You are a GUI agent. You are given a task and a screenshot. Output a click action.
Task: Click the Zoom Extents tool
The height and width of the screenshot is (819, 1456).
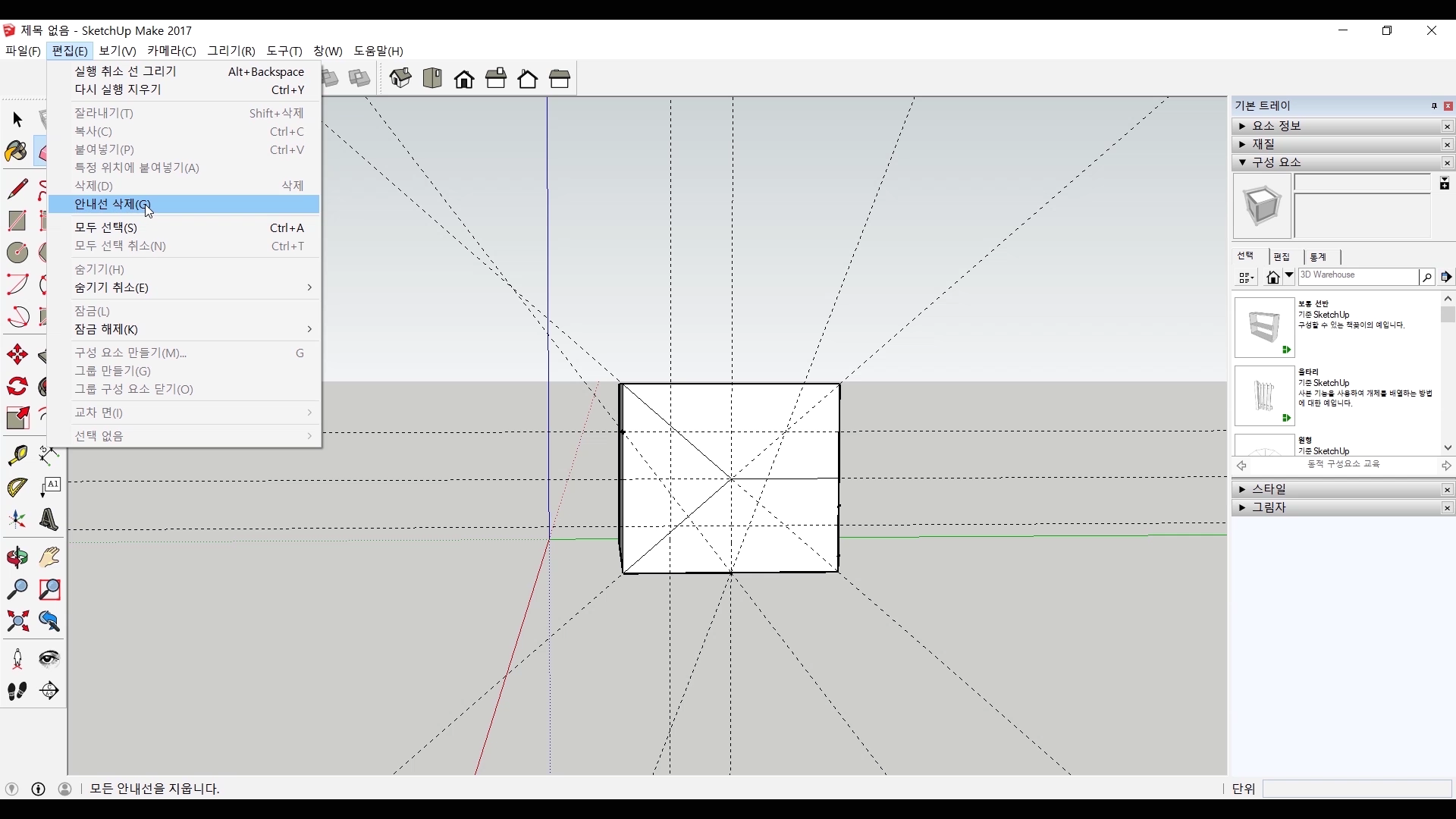(17, 622)
